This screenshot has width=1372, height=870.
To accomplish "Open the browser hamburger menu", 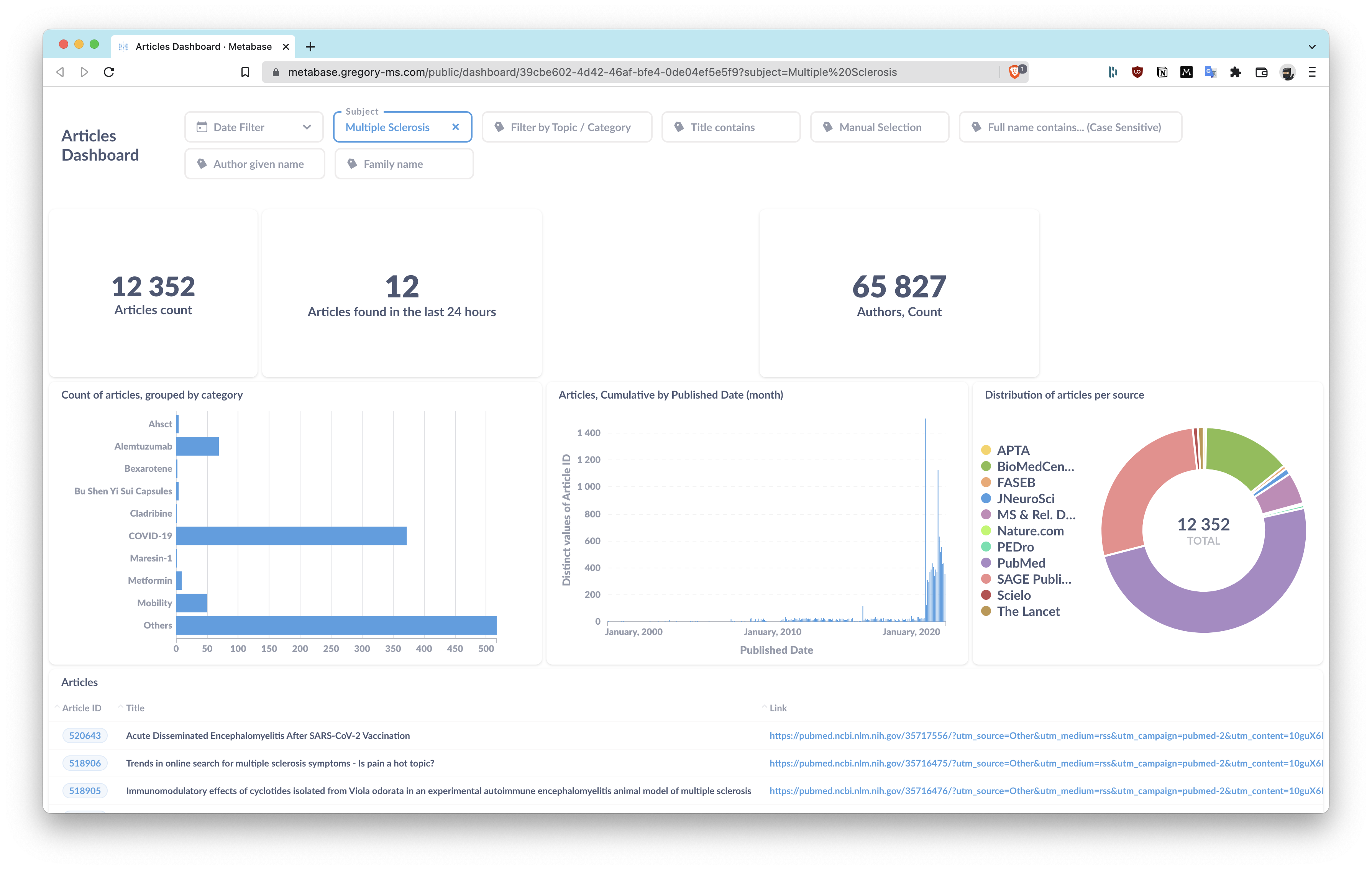I will click(x=1312, y=72).
